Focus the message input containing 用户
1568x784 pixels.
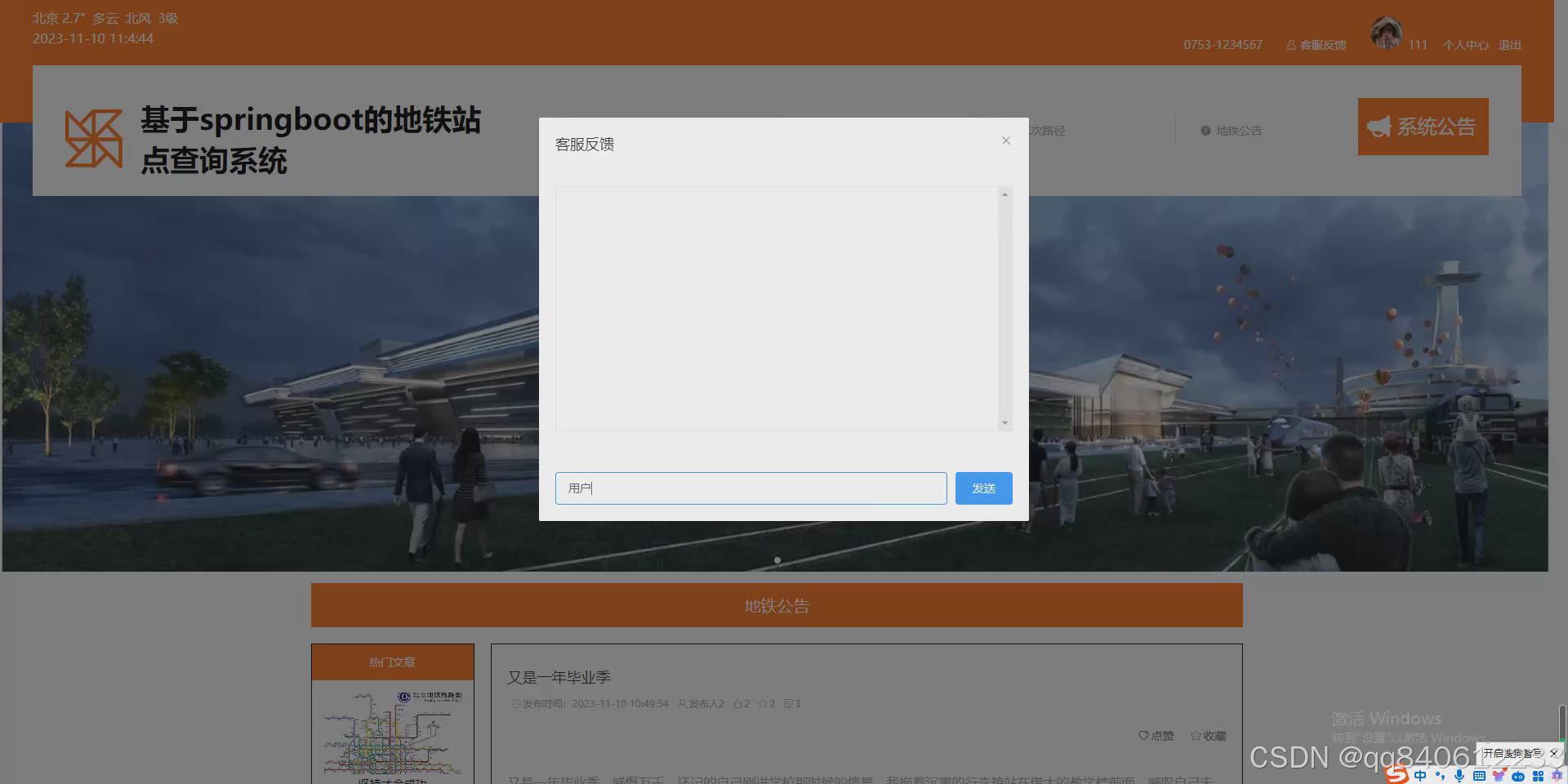coord(751,488)
